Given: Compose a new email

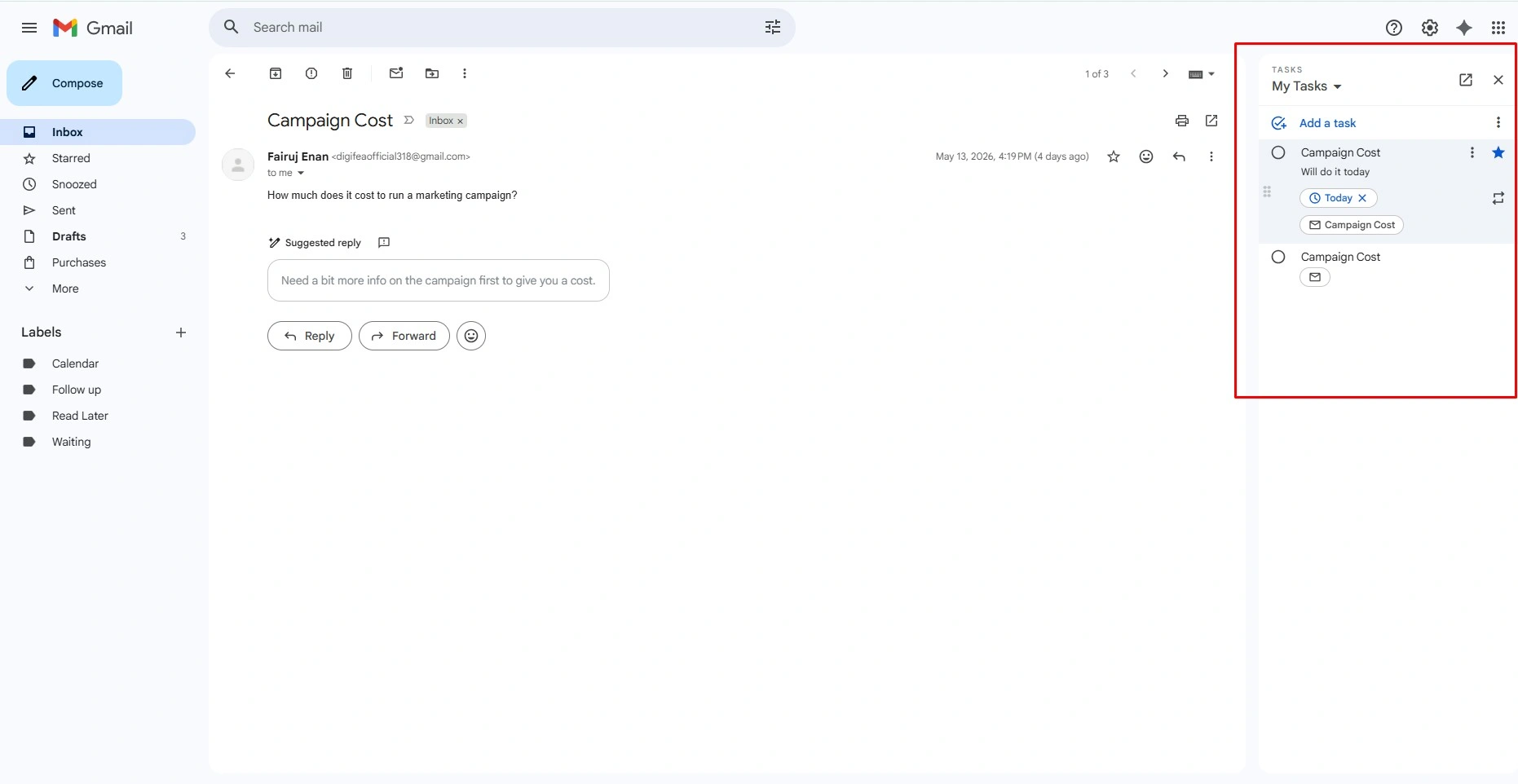Looking at the screenshot, I should pyautogui.click(x=64, y=83).
